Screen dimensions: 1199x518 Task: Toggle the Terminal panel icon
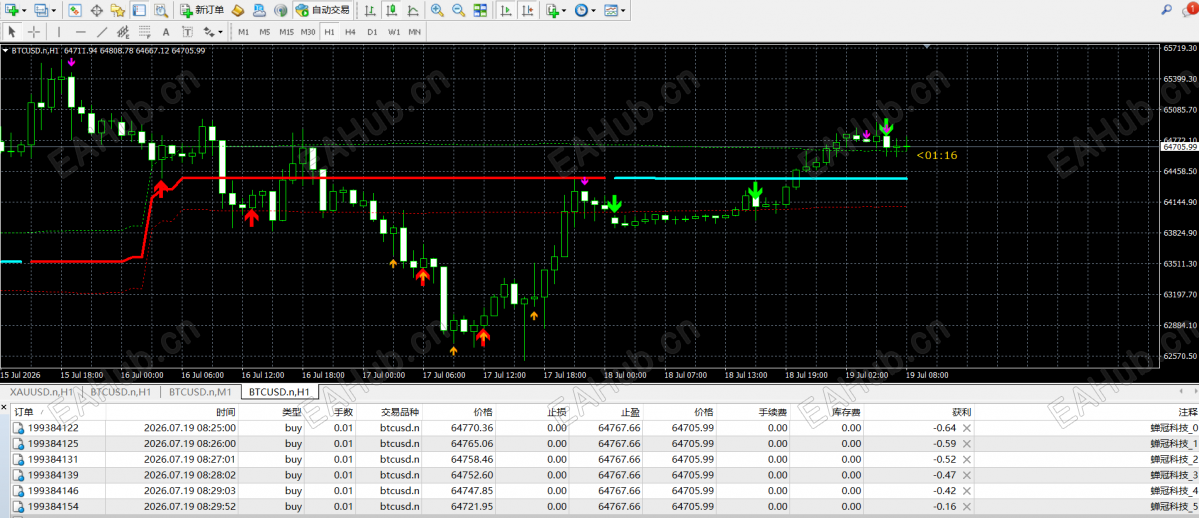[x=138, y=11]
